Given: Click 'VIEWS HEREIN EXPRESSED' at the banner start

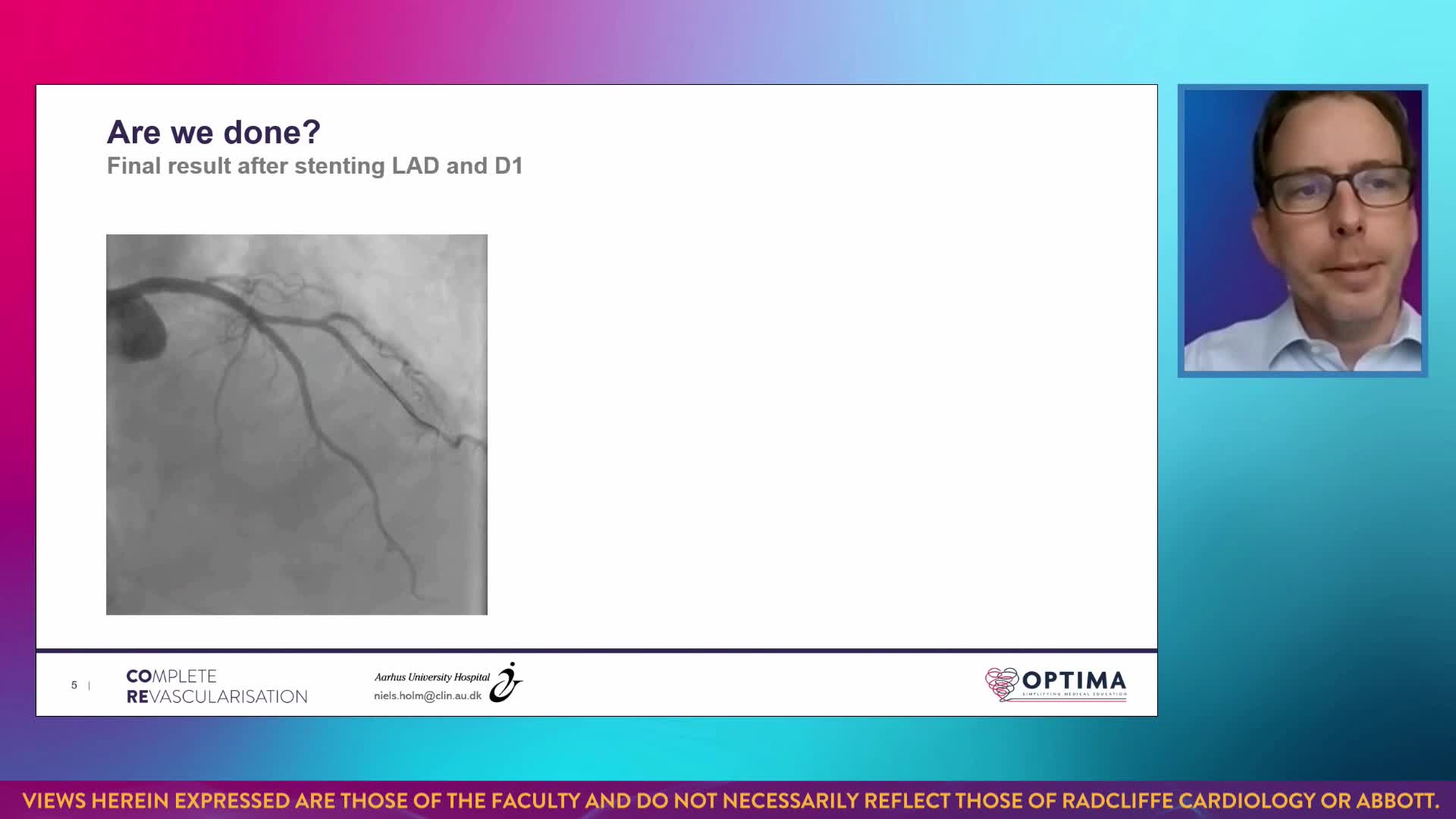Looking at the screenshot, I should (x=156, y=801).
